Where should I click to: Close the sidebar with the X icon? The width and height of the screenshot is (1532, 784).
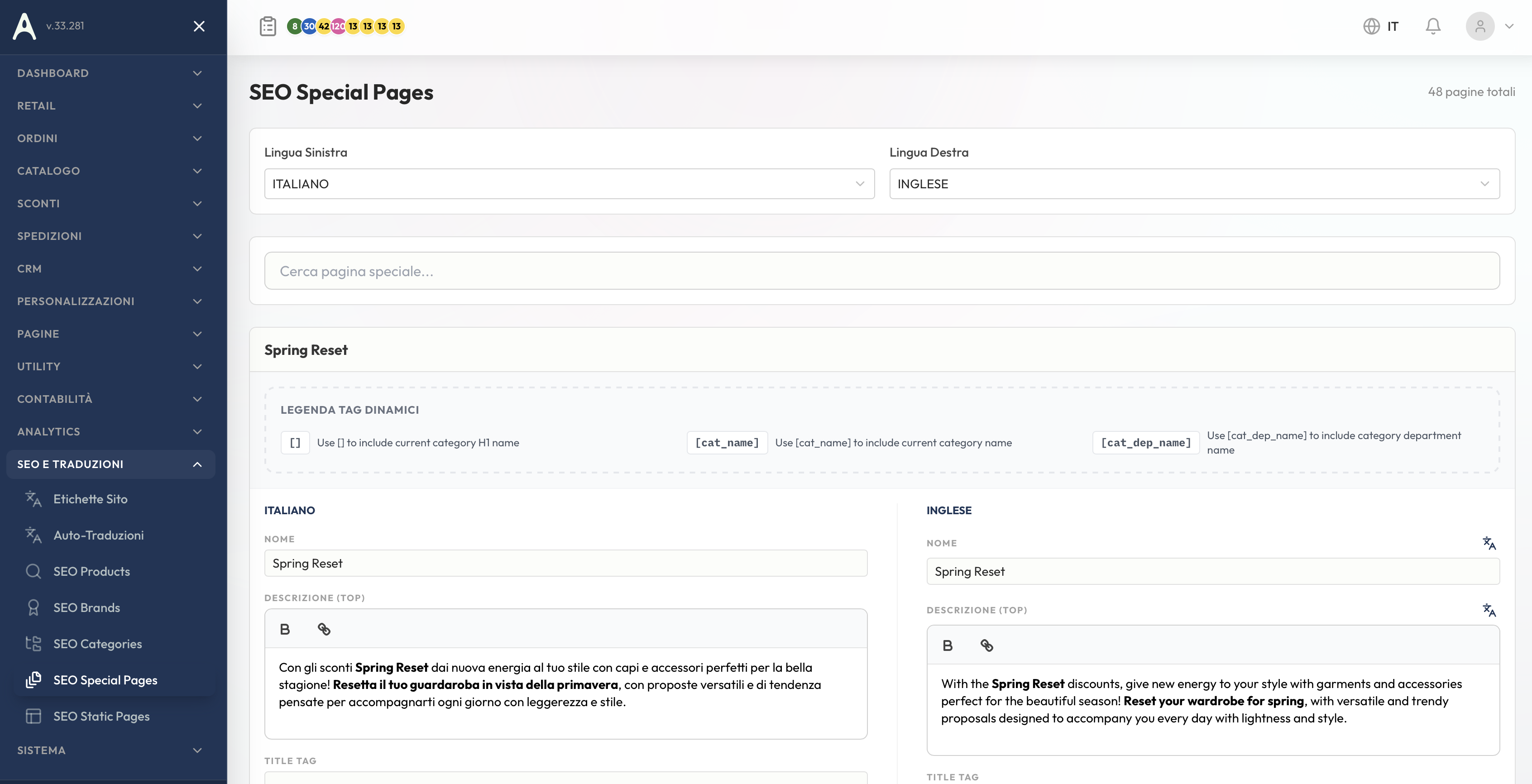tap(199, 26)
